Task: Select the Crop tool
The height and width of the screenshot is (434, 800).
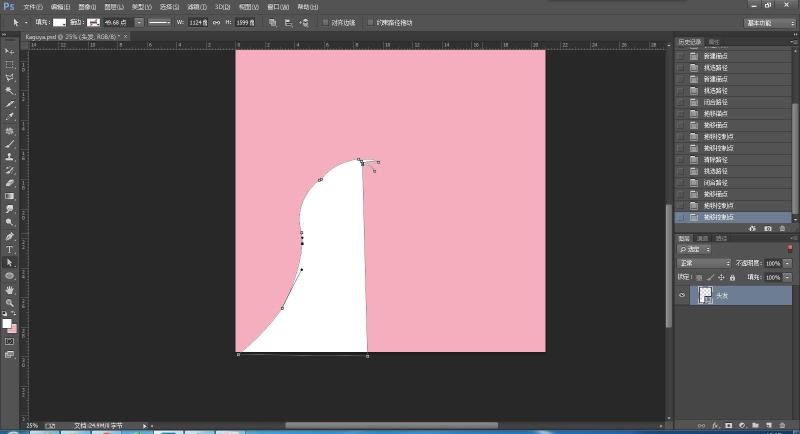Action: (x=9, y=104)
